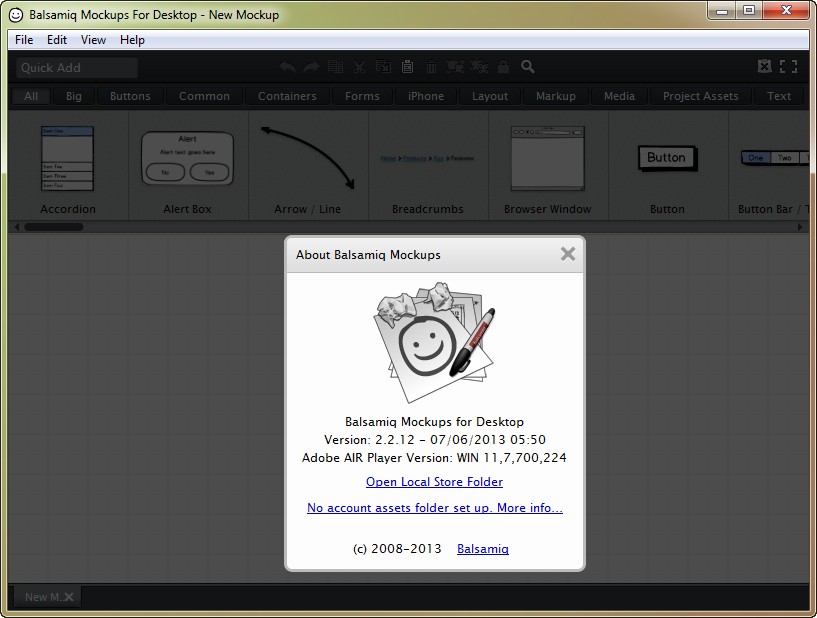Switch to the Common category tab

pyautogui.click(x=204, y=96)
